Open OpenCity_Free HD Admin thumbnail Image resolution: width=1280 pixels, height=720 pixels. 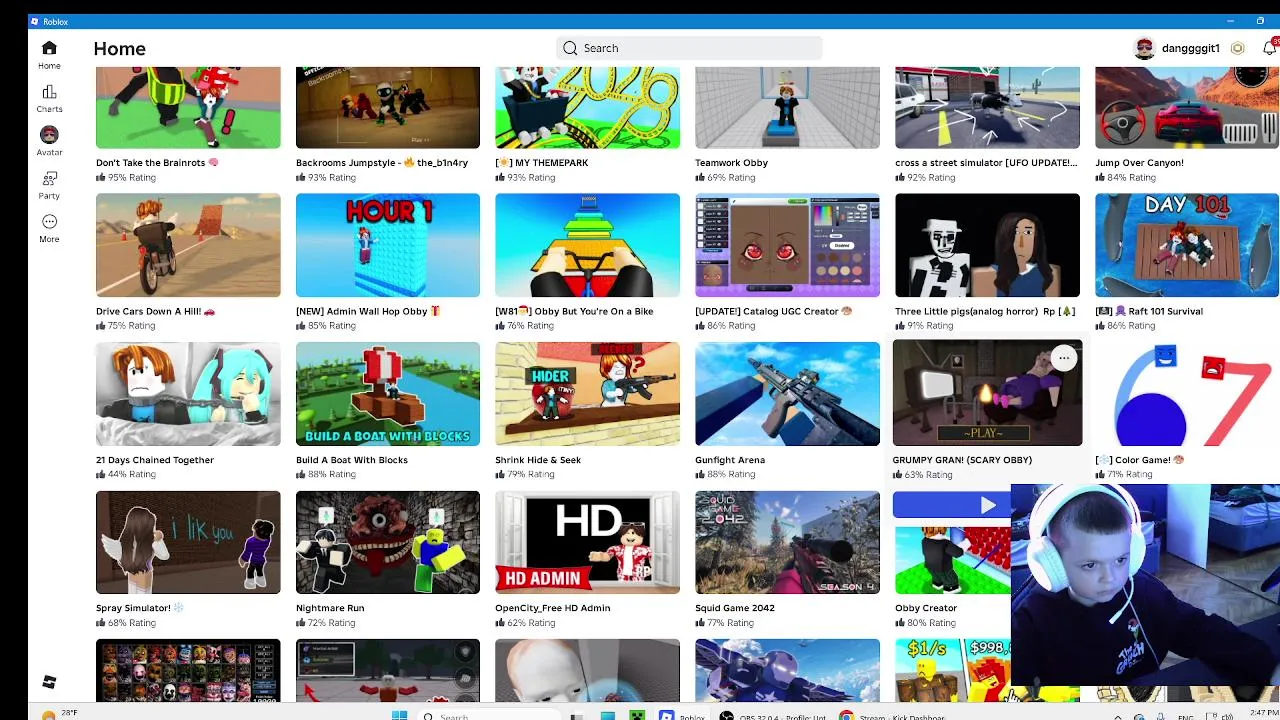pyautogui.click(x=587, y=542)
